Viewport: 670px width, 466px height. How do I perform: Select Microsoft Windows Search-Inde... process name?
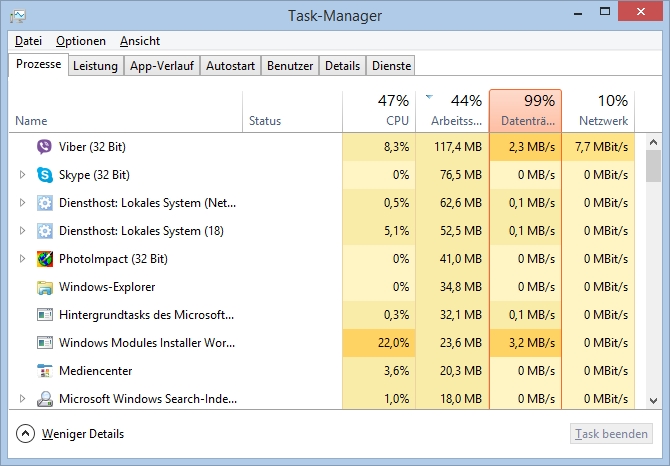pos(148,399)
